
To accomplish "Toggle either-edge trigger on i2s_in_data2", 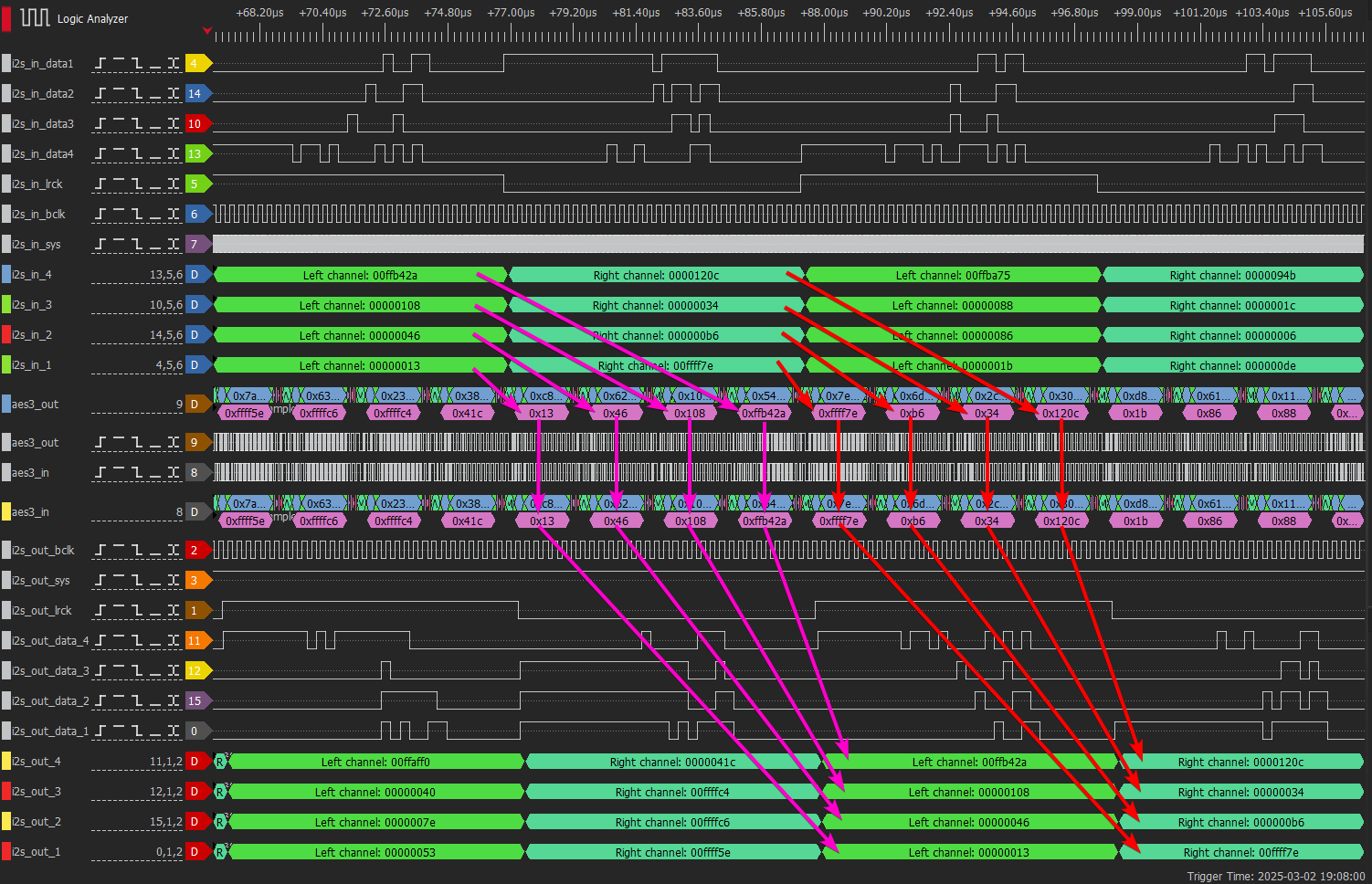I will coord(174,94).
